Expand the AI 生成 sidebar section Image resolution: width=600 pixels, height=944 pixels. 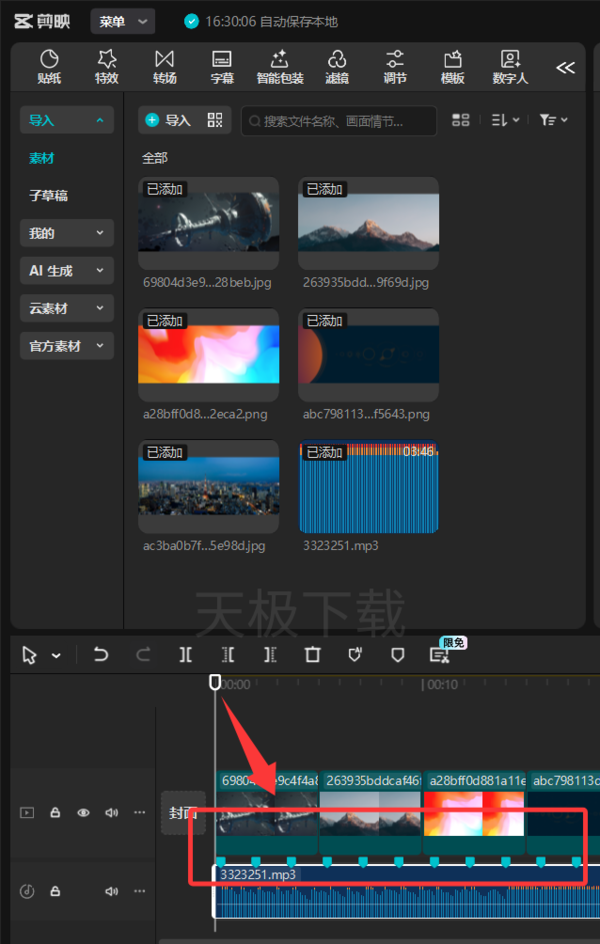[x=67, y=271]
